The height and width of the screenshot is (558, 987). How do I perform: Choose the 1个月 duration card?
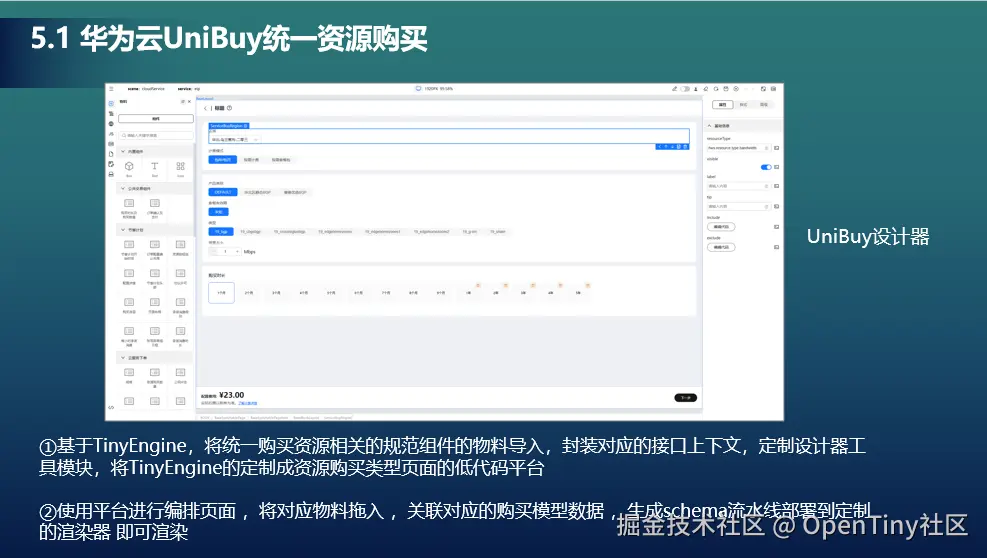click(x=222, y=293)
